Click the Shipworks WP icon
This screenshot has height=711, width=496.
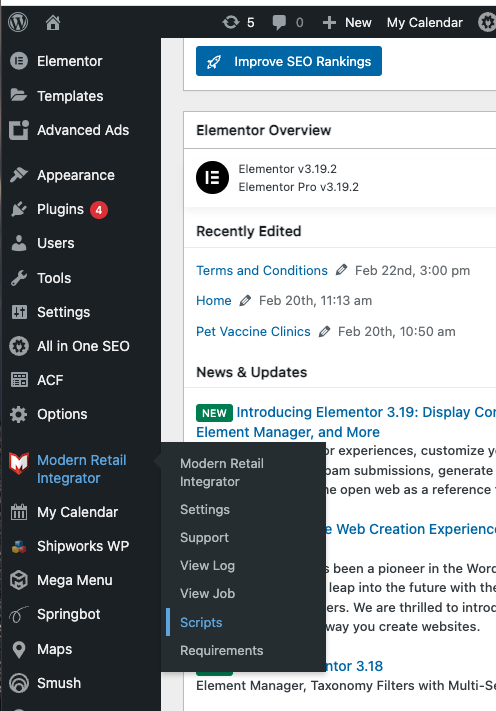click(19, 546)
